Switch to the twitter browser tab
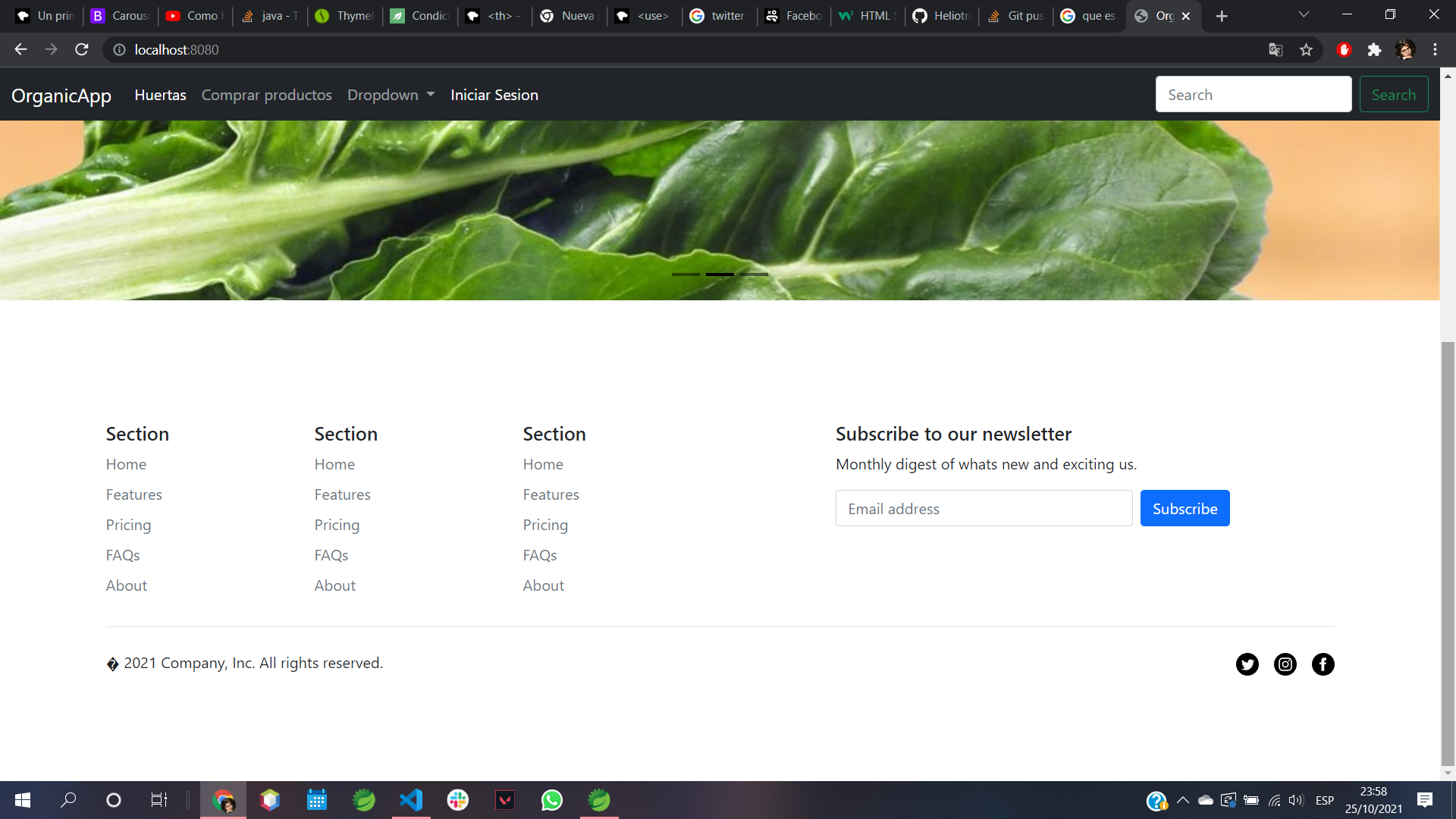The image size is (1456, 819). coord(718,15)
